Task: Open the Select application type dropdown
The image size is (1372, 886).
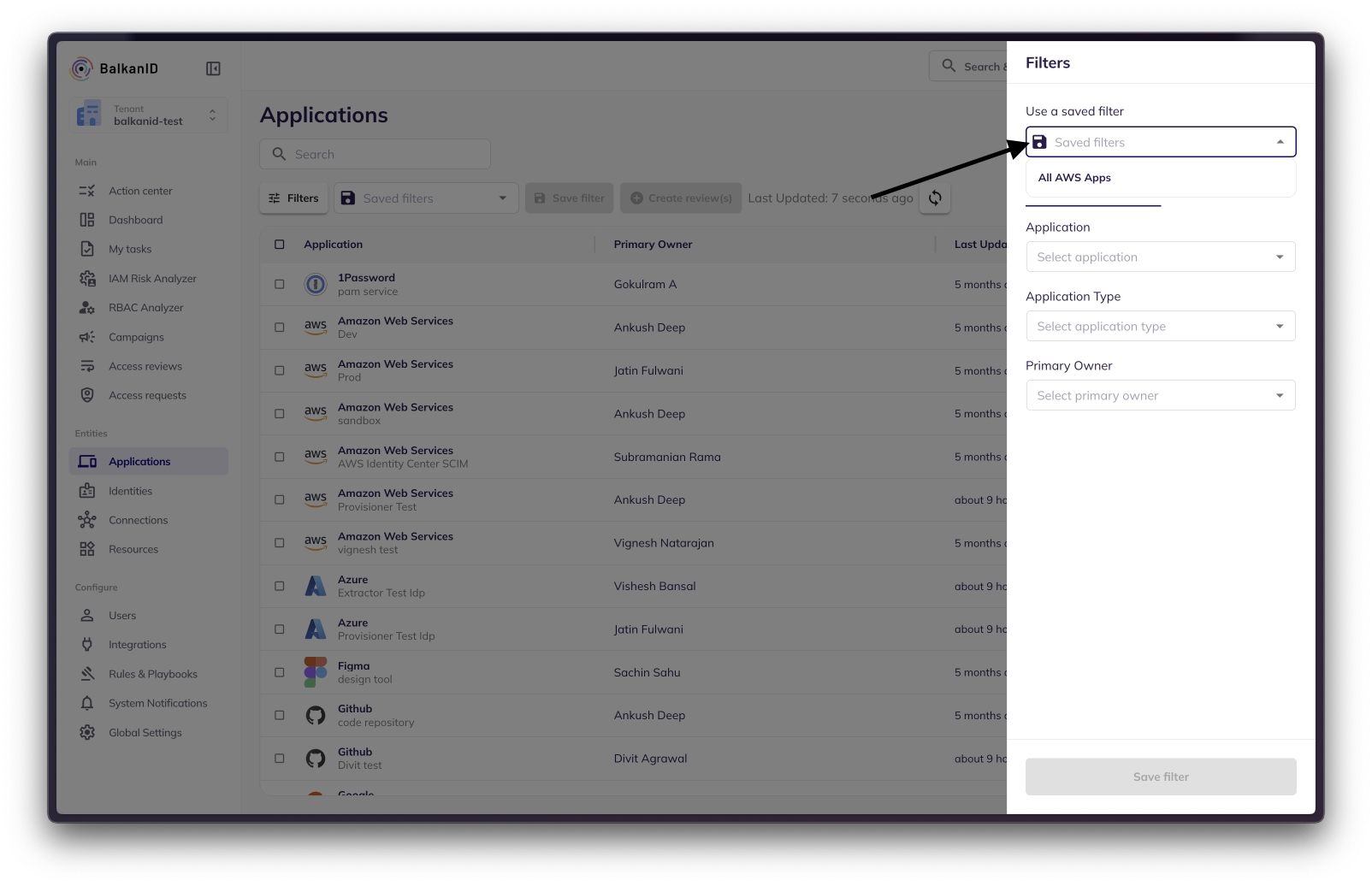Action: (x=1160, y=327)
